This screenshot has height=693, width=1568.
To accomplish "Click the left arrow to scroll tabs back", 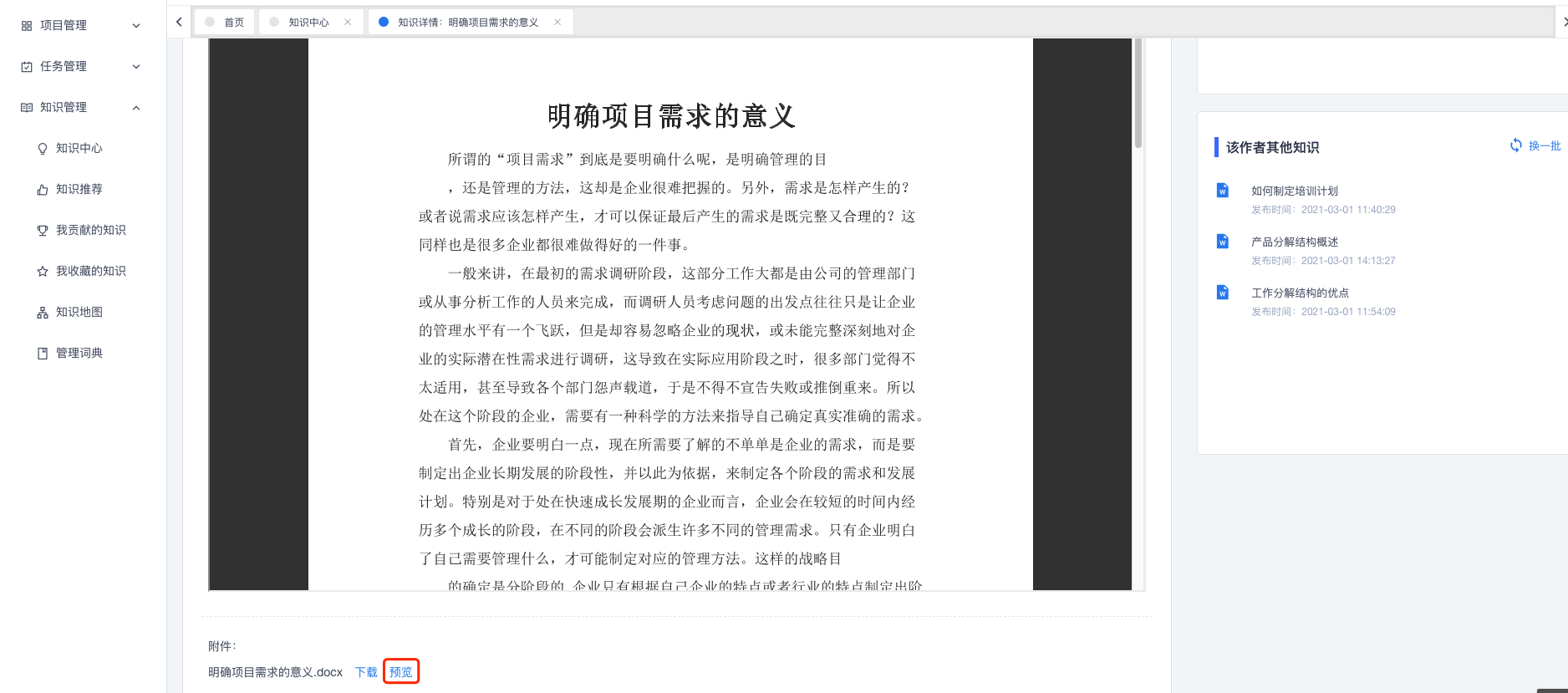I will [179, 22].
